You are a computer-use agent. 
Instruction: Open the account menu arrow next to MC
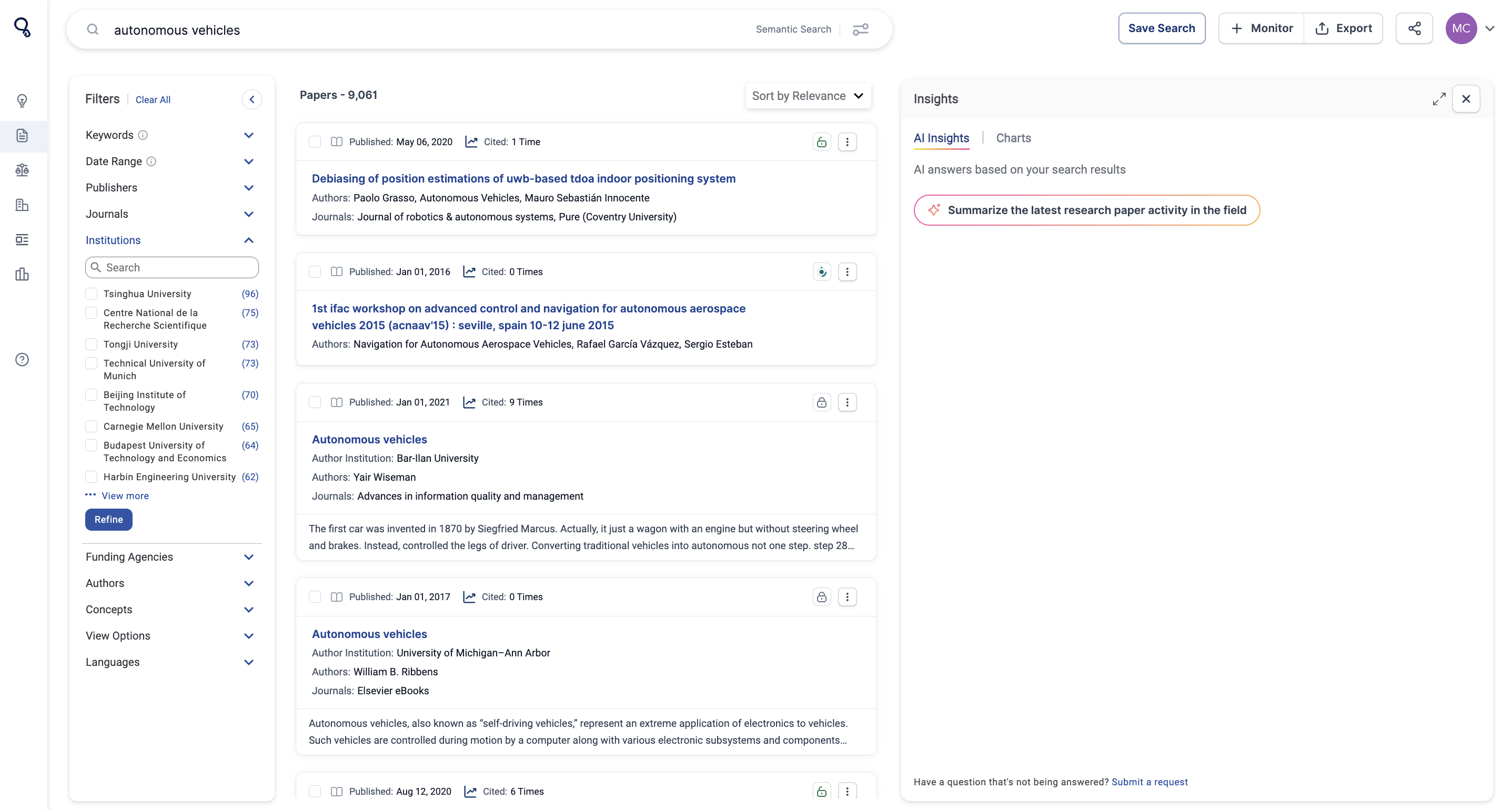[1490, 28]
